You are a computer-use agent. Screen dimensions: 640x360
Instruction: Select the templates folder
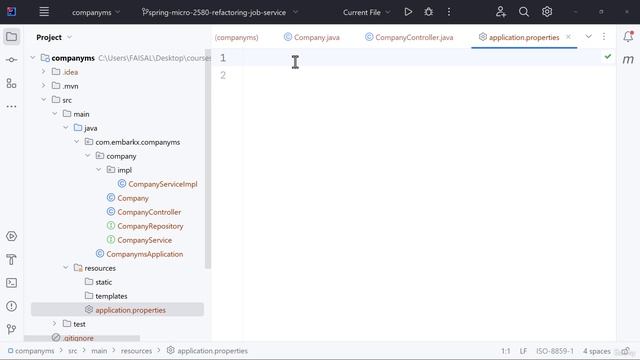pyautogui.click(x=111, y=296)
